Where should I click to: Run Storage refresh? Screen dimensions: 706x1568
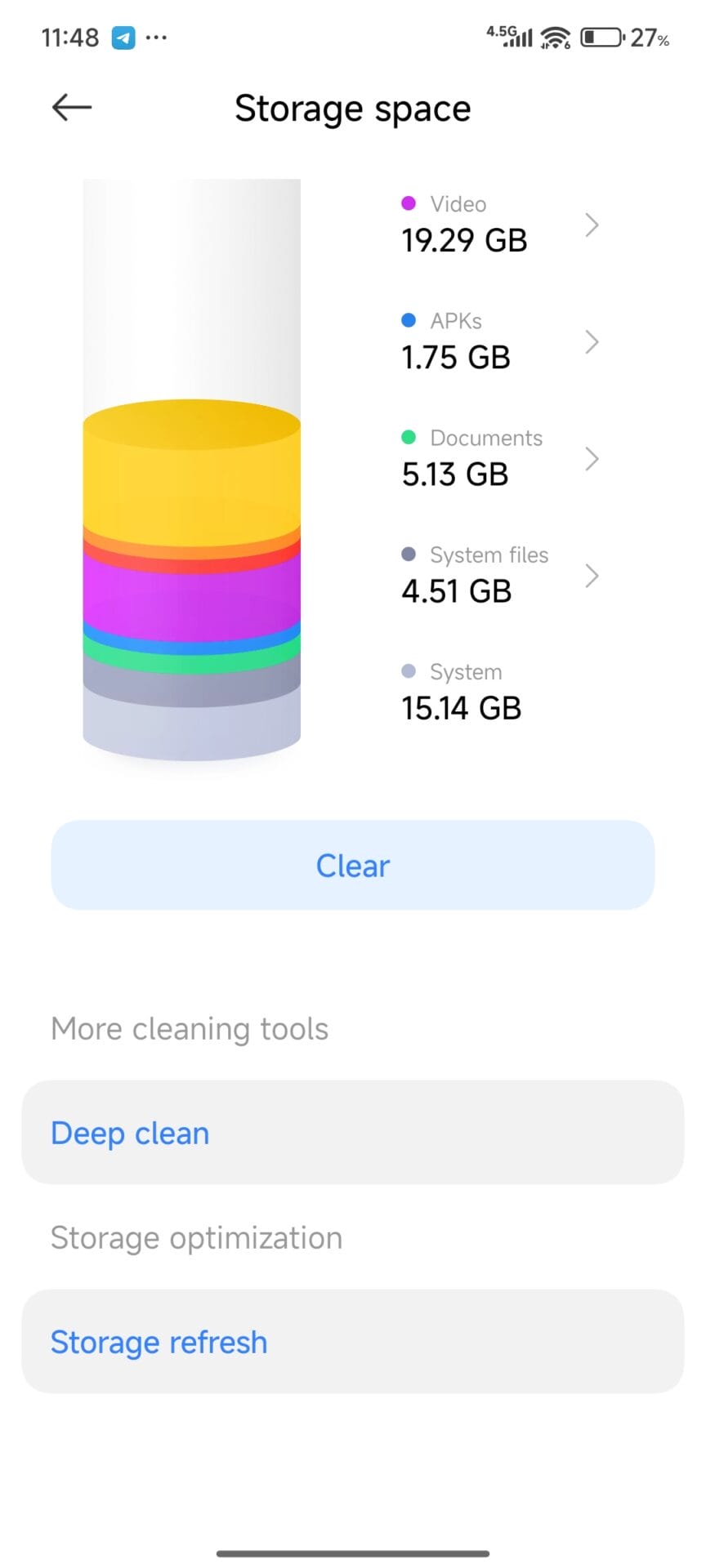pos(353,1342)
